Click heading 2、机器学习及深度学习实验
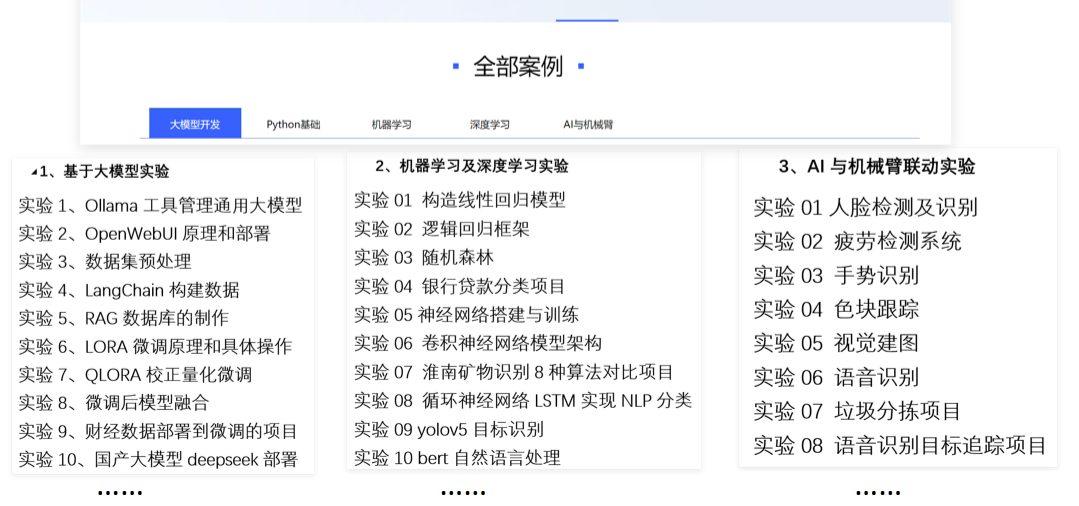Screen dimensions: 1079x506 (472, 166)
